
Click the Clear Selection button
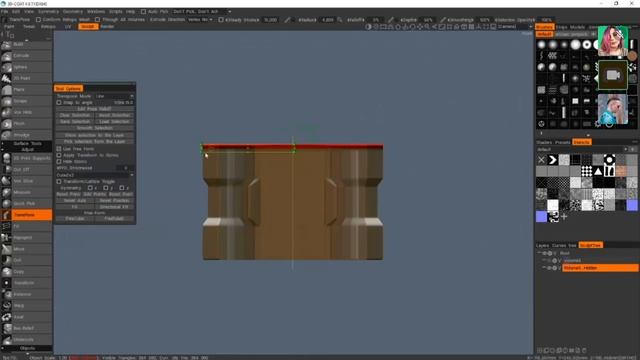[75, 115]
